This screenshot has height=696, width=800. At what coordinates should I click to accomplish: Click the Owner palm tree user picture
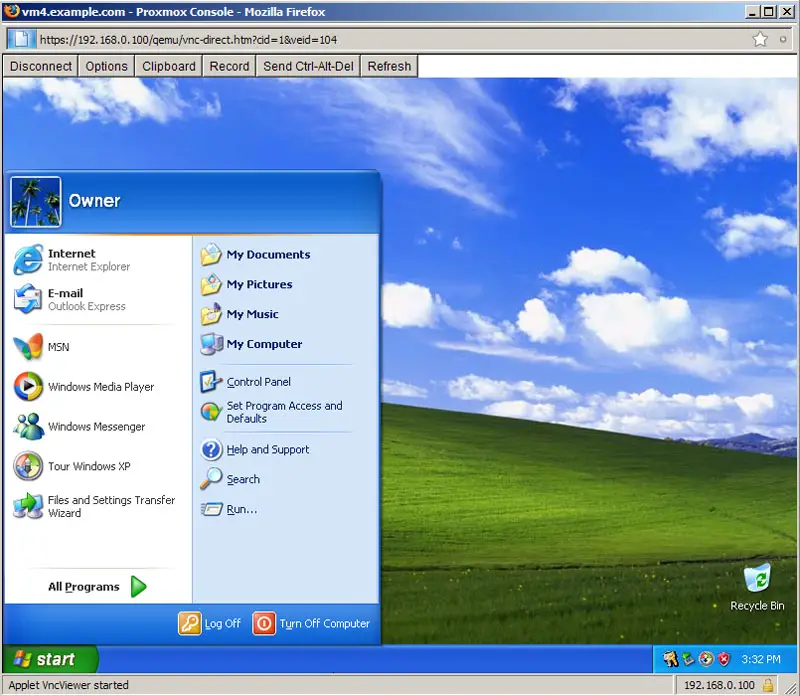36,202
